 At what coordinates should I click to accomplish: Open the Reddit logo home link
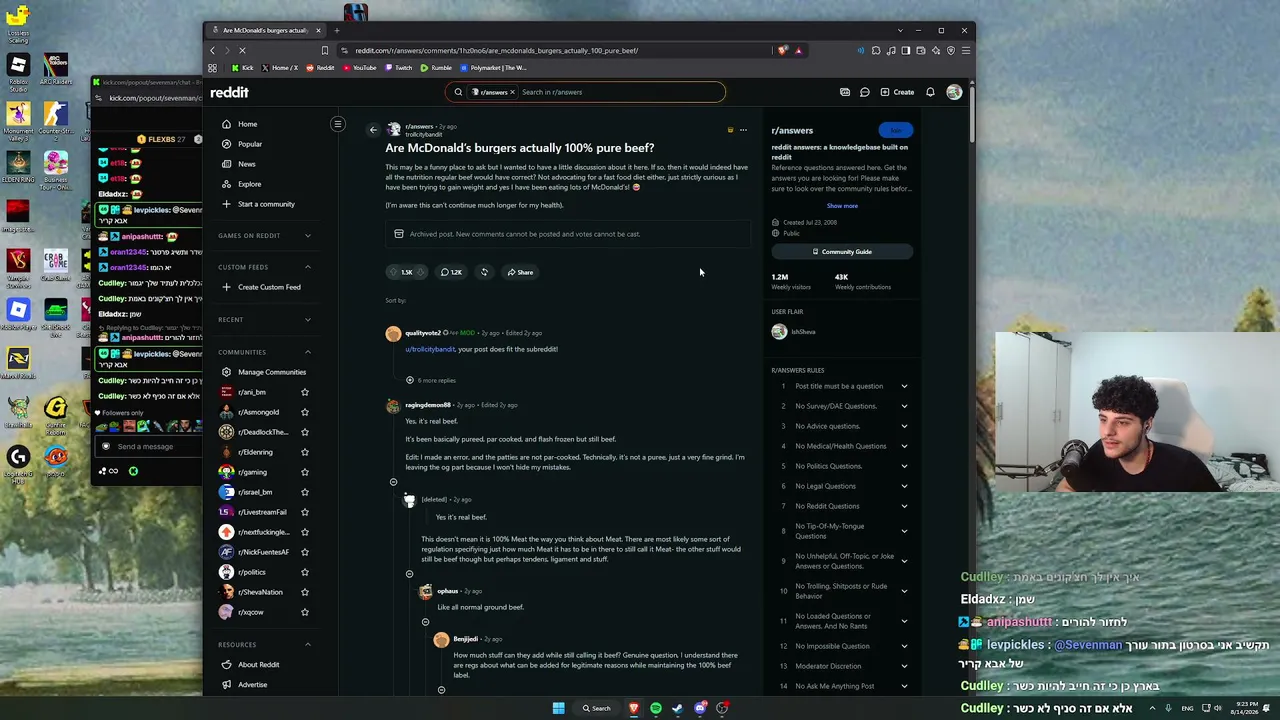pos(229,92)
